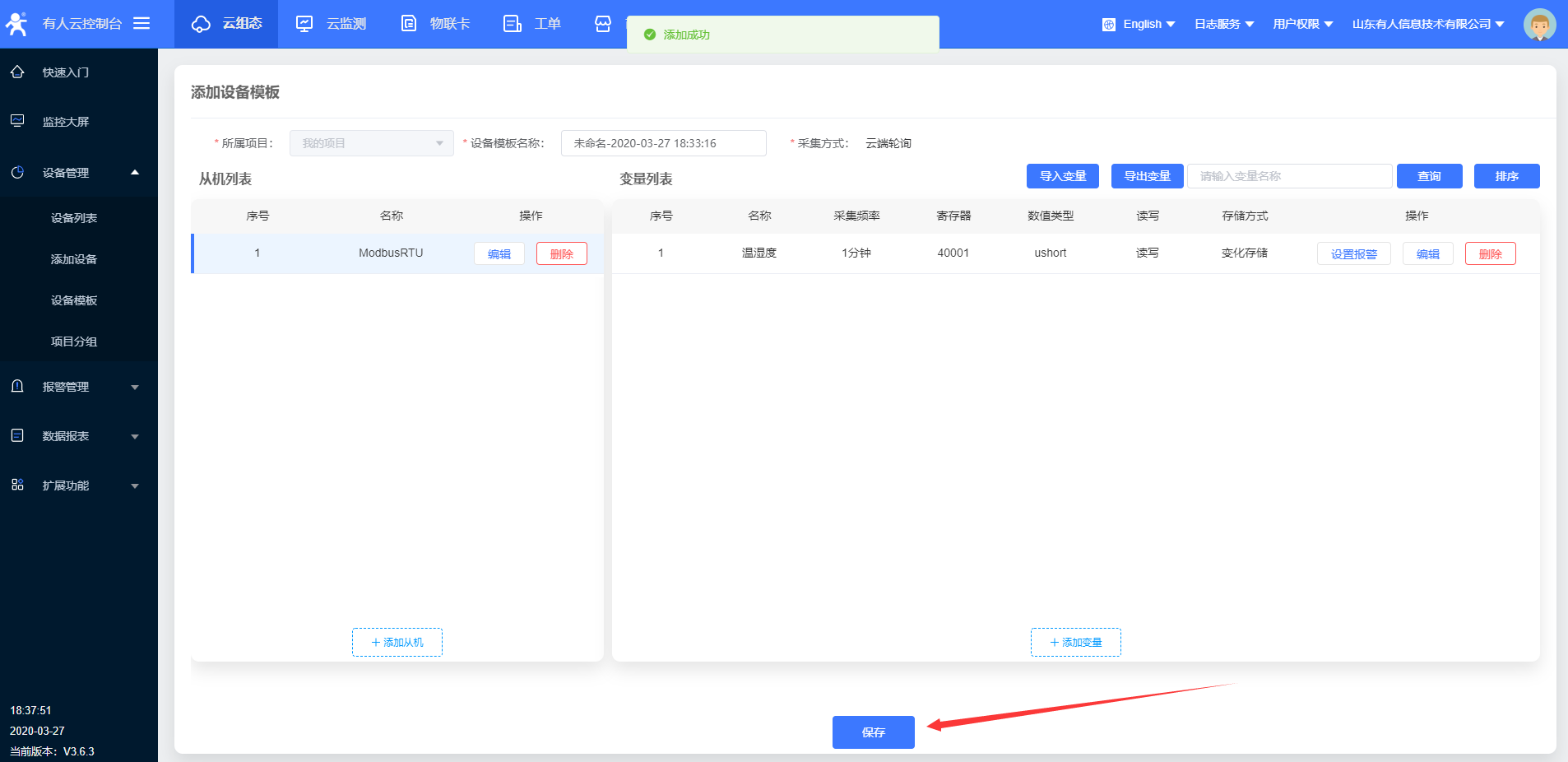Click the store icon in top navigation
The width and height of the screenshot is (1568, 762).
[603, 24]
